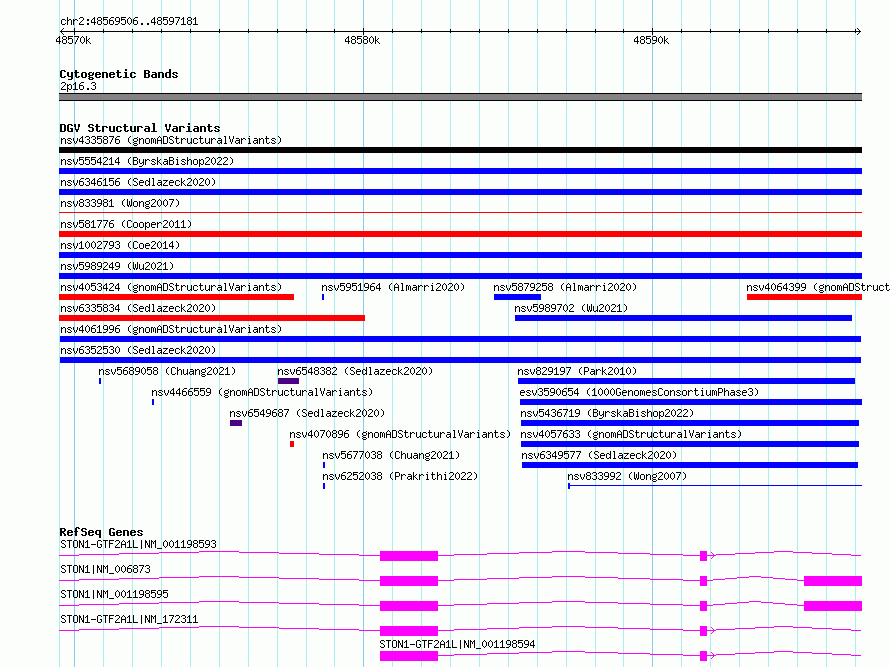The image size is (890, 667).
Task: Click the nsv4053424 red variant bar
Action: tap(177, 297)
